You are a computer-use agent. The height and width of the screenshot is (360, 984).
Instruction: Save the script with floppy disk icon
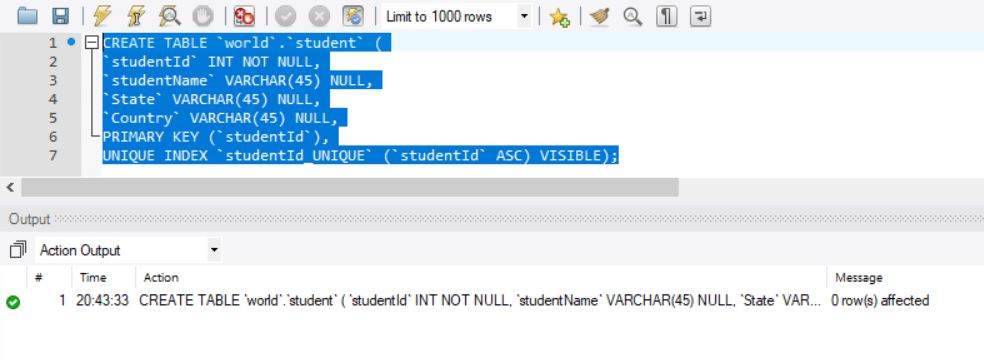(x=60, y=16)
